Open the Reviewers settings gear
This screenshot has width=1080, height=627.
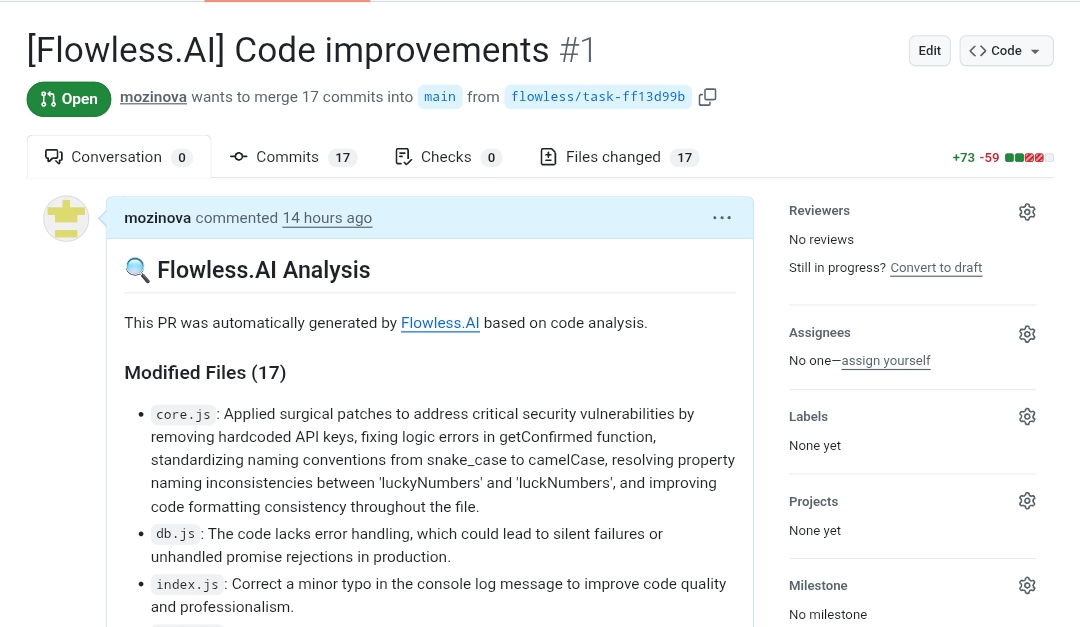pos(1027,211)
